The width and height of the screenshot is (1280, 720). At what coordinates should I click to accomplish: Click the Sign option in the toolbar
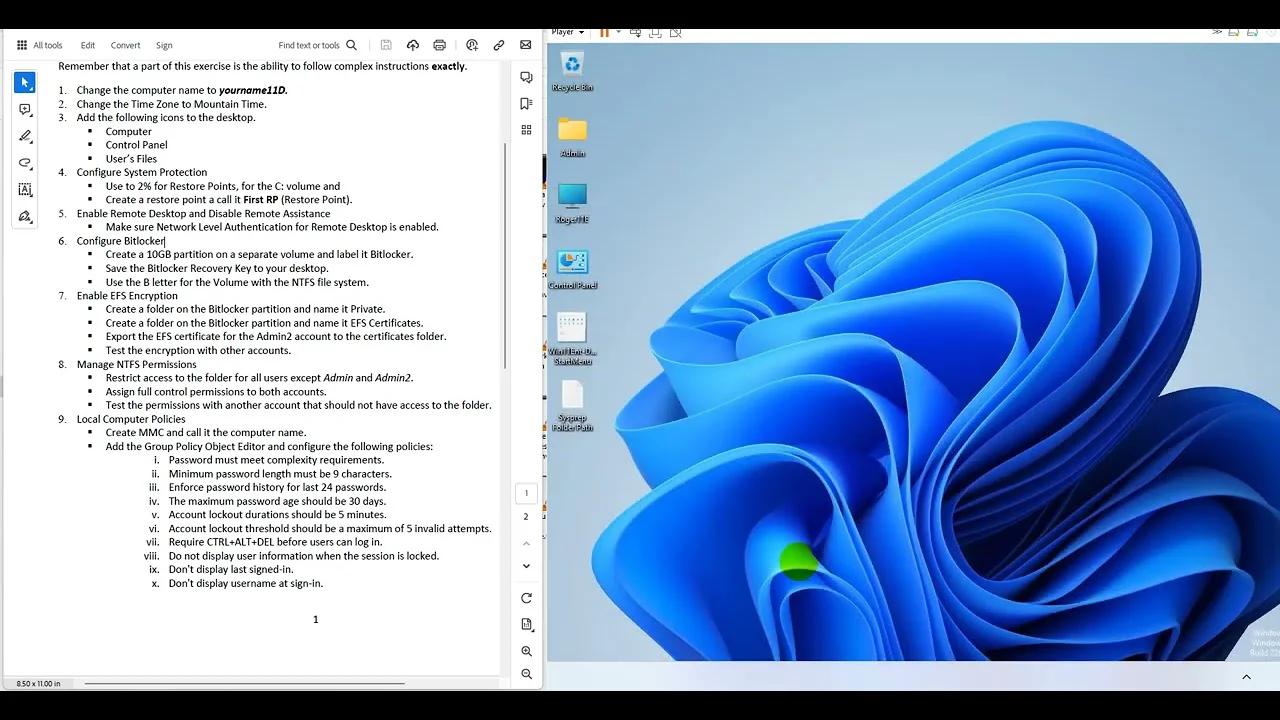tap(164, 45)
